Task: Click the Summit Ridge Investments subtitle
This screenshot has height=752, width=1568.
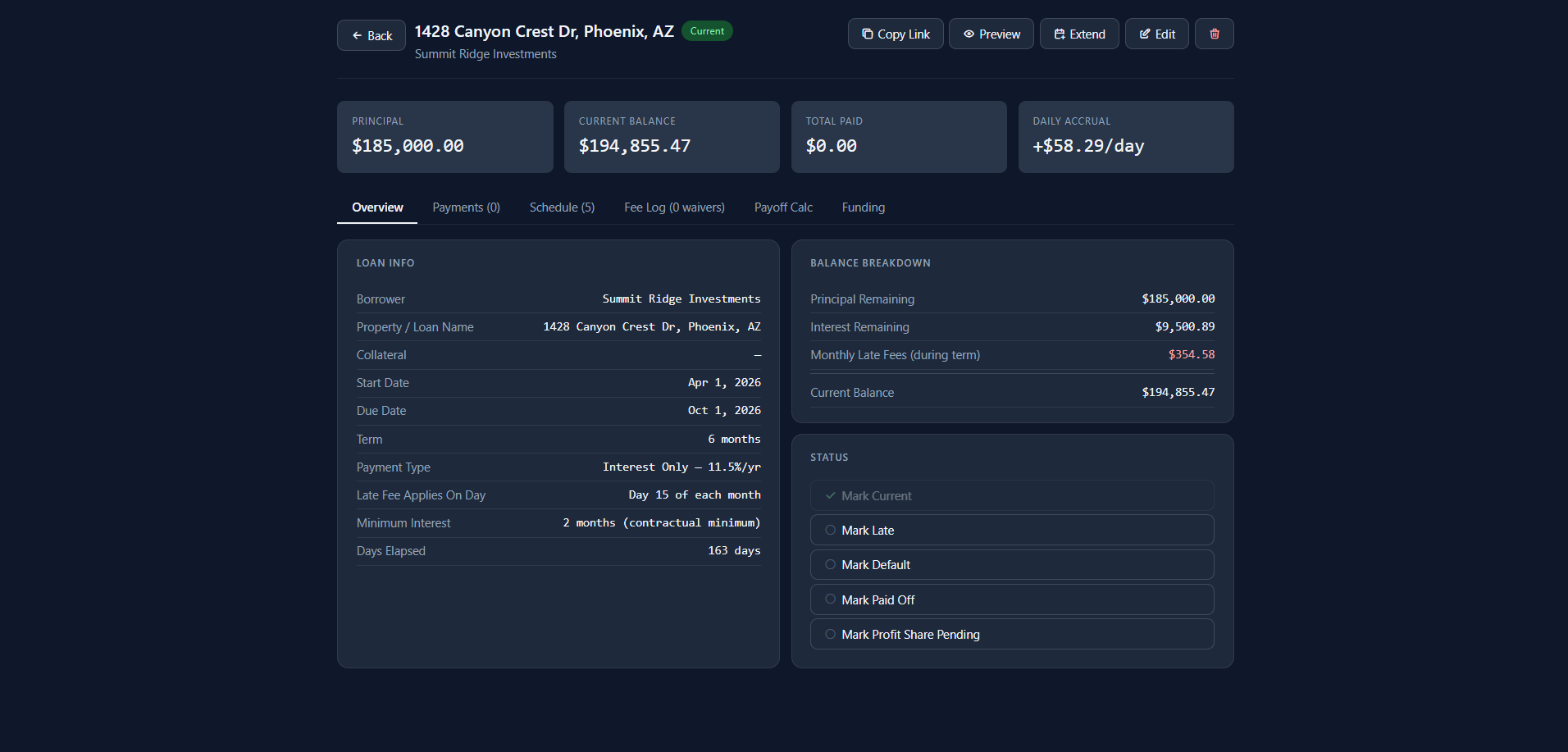Action: tap(485, 54)
